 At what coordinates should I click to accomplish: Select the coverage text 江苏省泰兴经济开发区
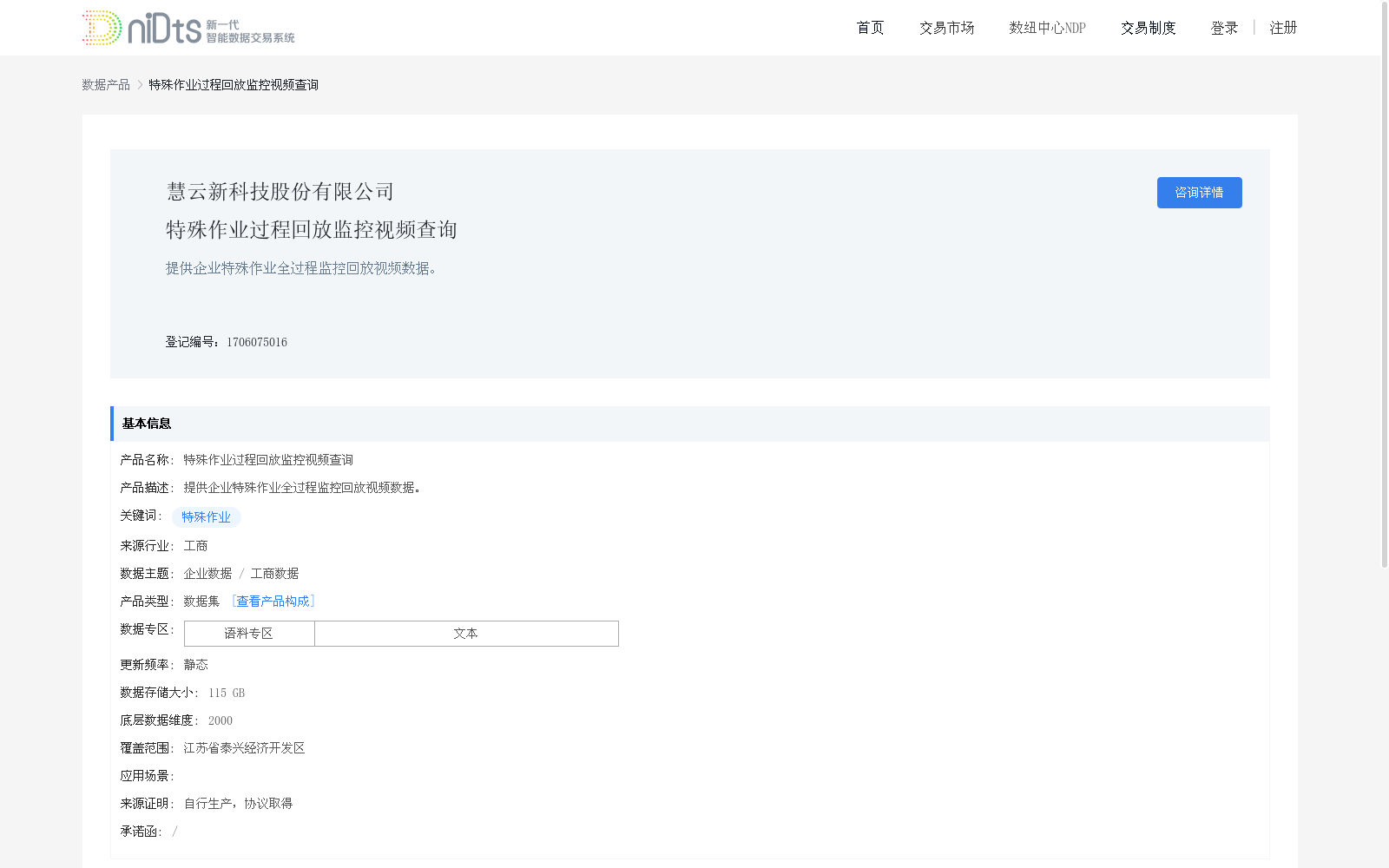click(244, 748)
